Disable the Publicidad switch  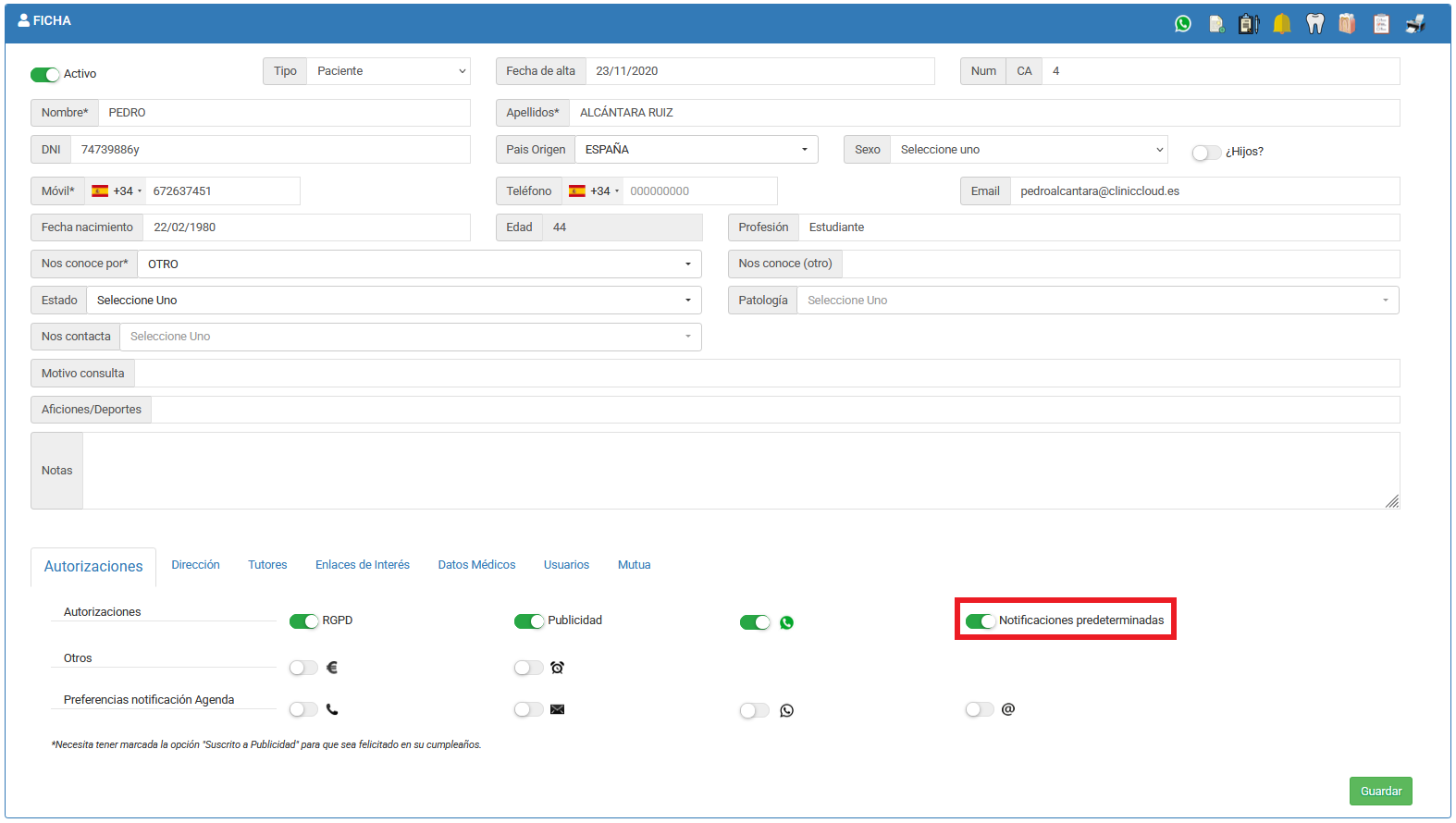[529, 620]
